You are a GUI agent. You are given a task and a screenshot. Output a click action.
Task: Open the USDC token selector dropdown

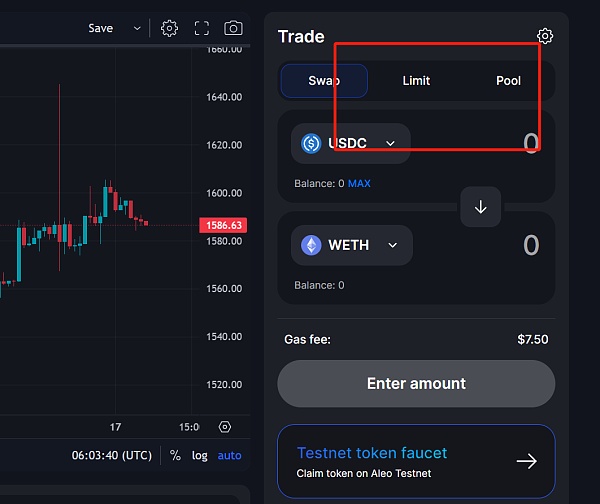[390, 143]
